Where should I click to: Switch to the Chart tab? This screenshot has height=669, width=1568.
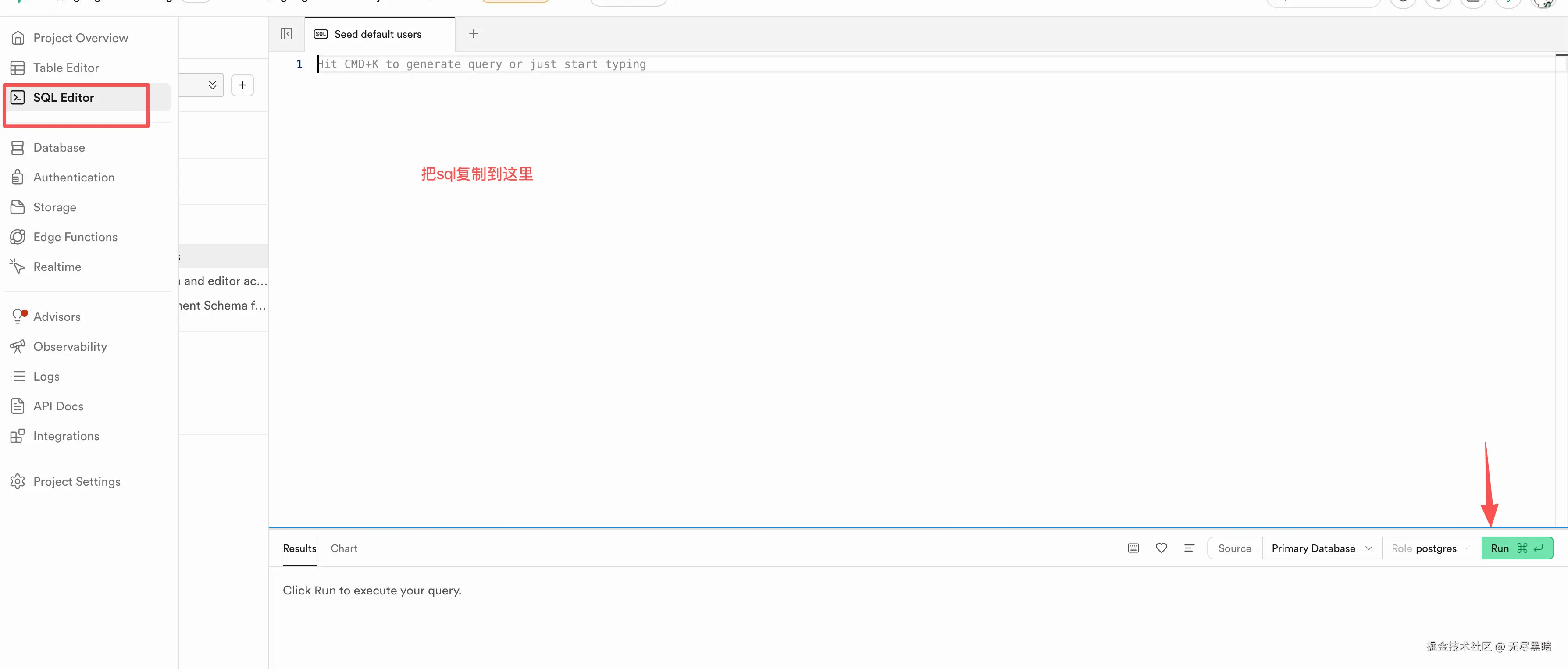(344, 548)
